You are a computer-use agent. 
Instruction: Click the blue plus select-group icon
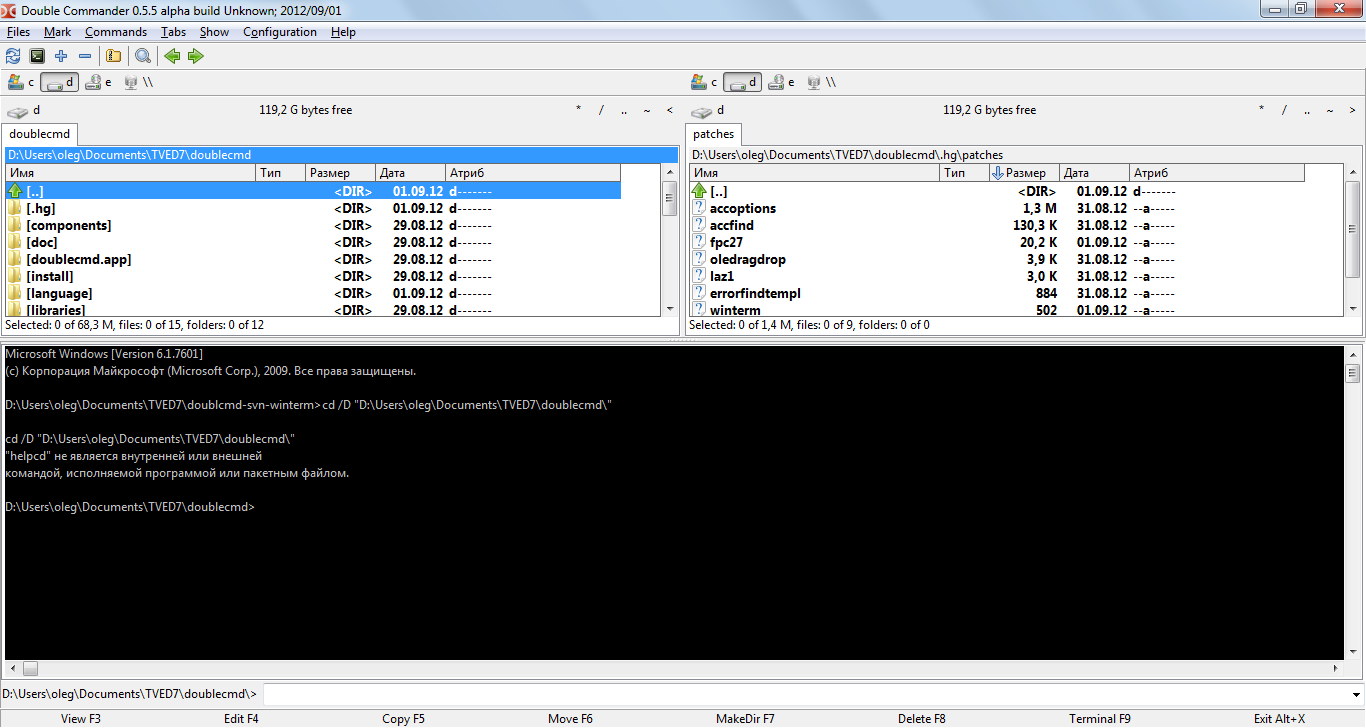pyautogui.click(x=61, y=56)
